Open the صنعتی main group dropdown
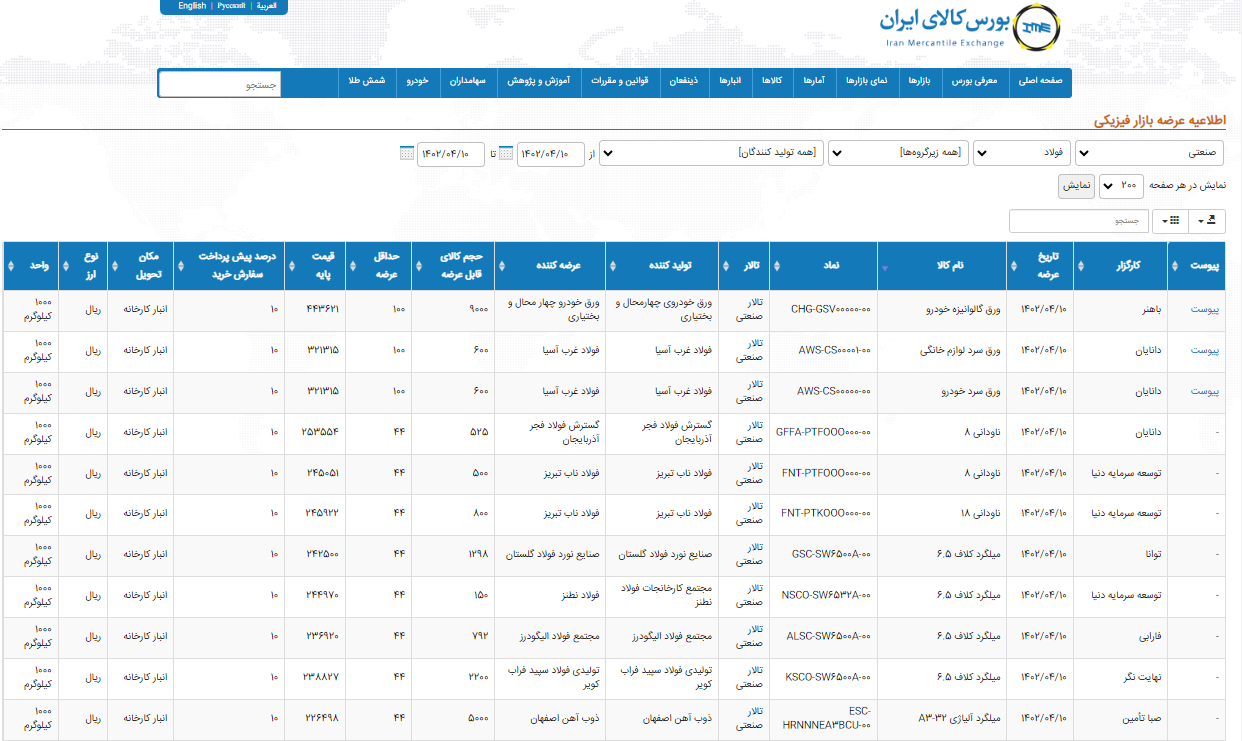 coord(1149,153)
